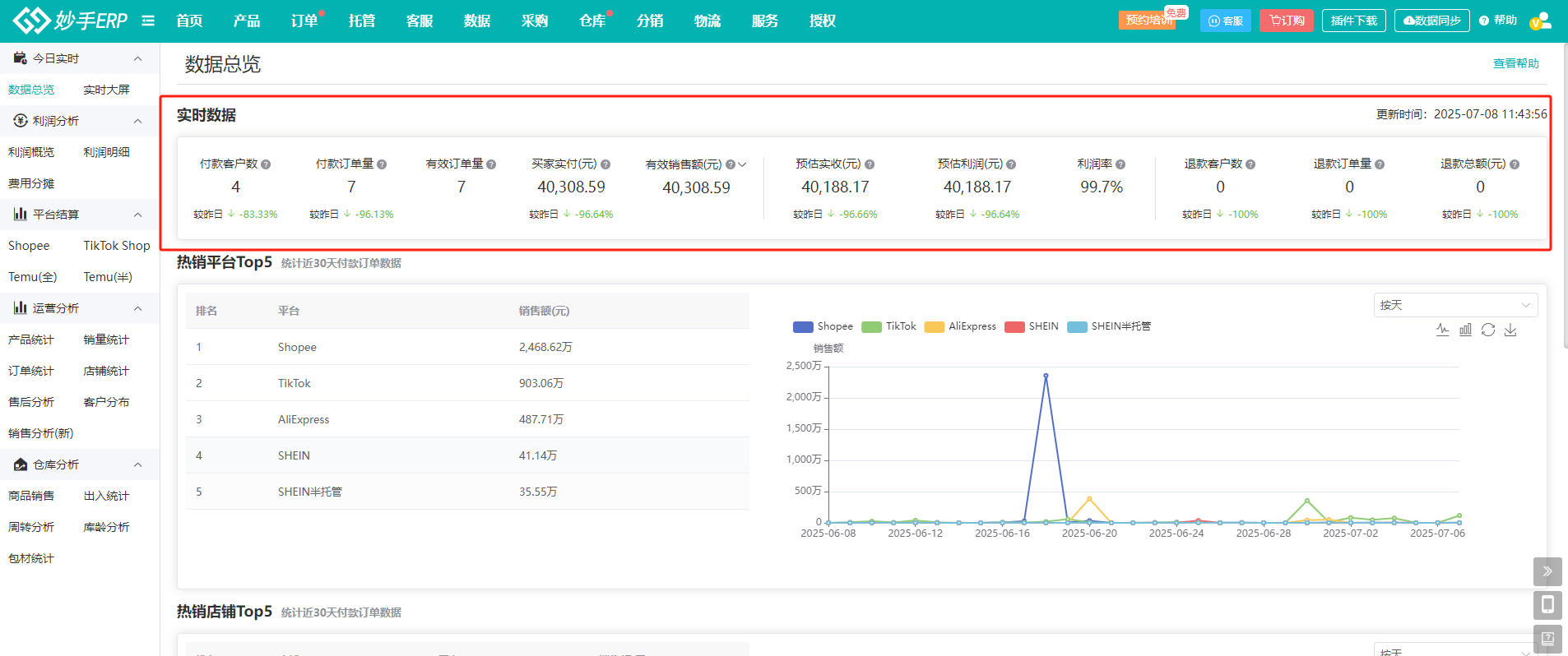Collapse the 仓库分析 sidebar group
The width and height of the screenshot is (1568, 656).
point(138,464)
